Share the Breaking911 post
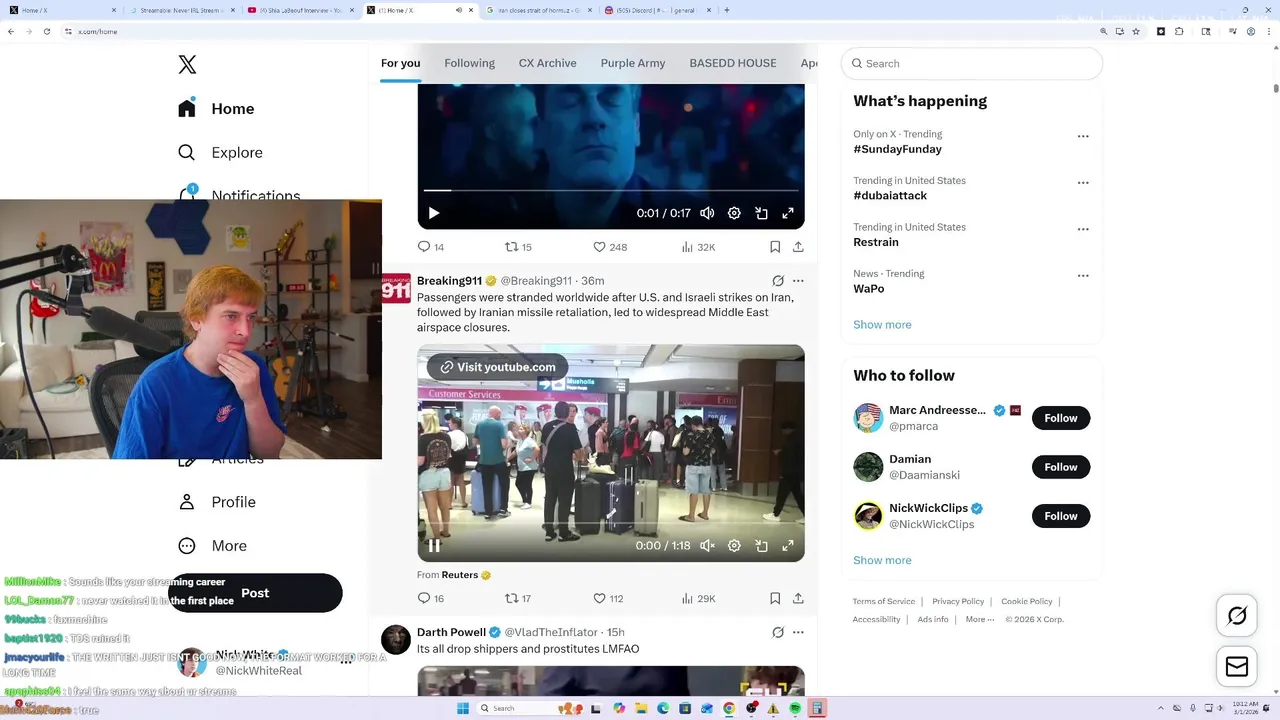The height and width of the screenshot is (720, 1280). coord(798,599)
